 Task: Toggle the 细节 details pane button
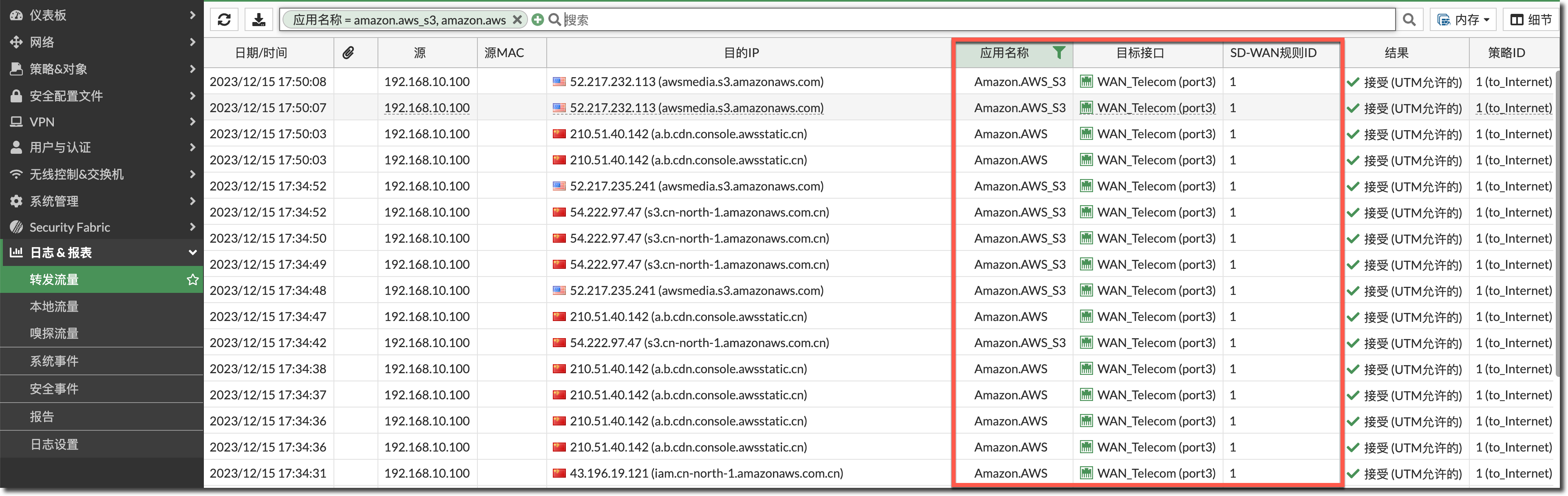click(x=1531, y=20)
